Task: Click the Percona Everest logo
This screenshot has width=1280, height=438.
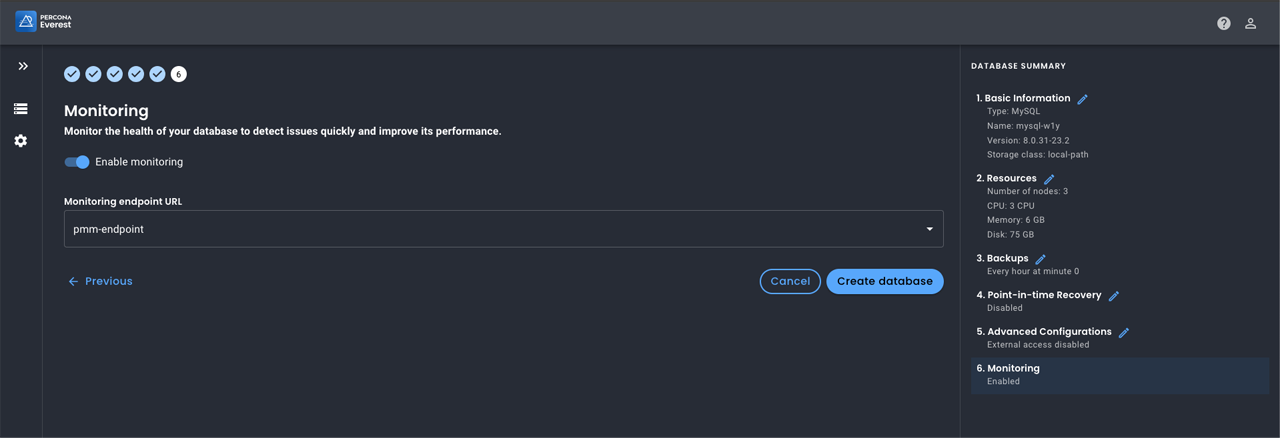Action: [44, 21]
